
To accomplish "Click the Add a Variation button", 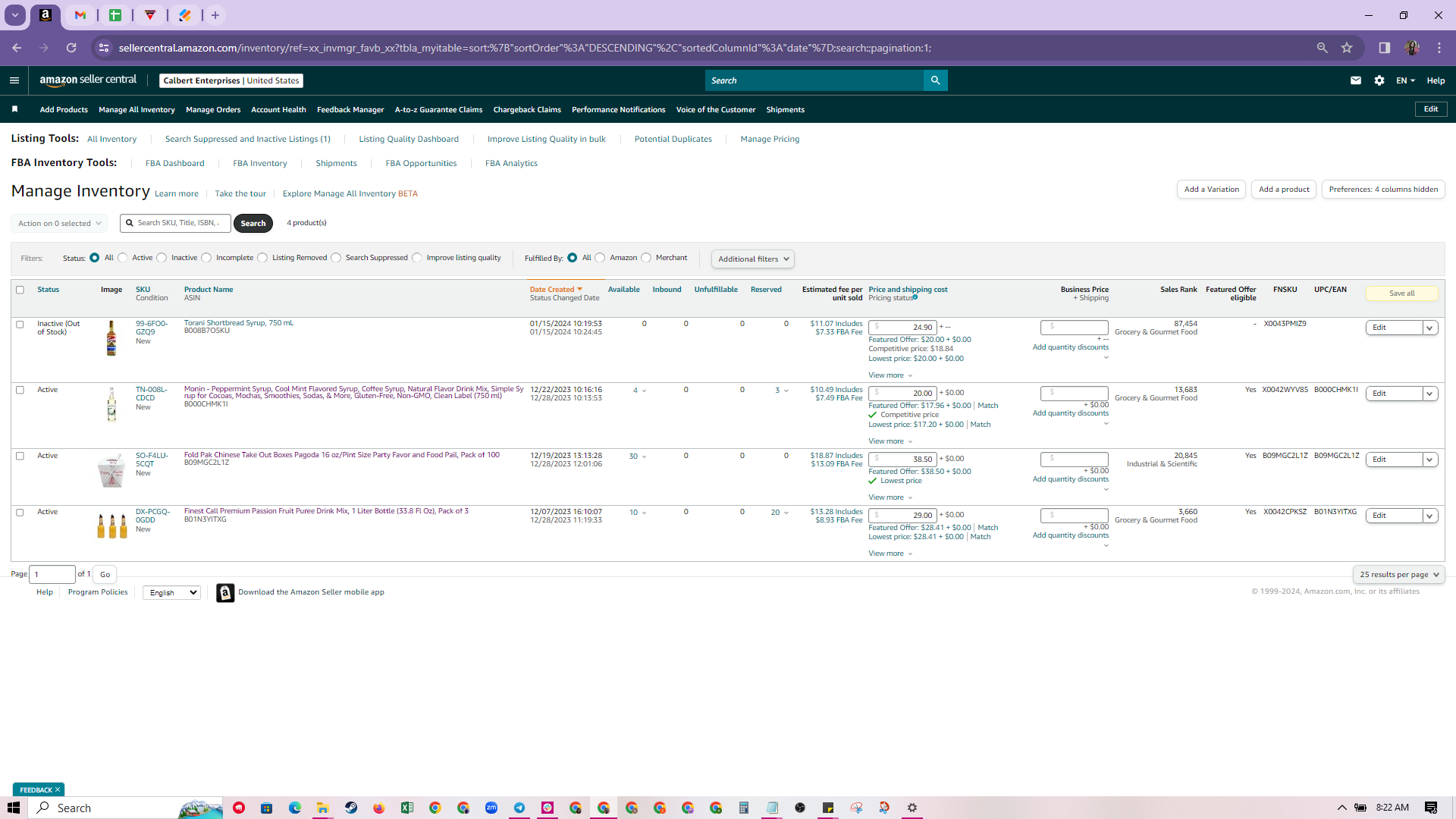I will 1211,190.
